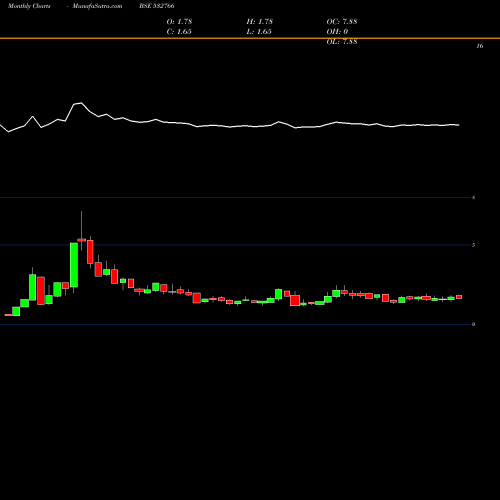
Task: Click the low value 'L: 1.65'
Action: [259, 31]
